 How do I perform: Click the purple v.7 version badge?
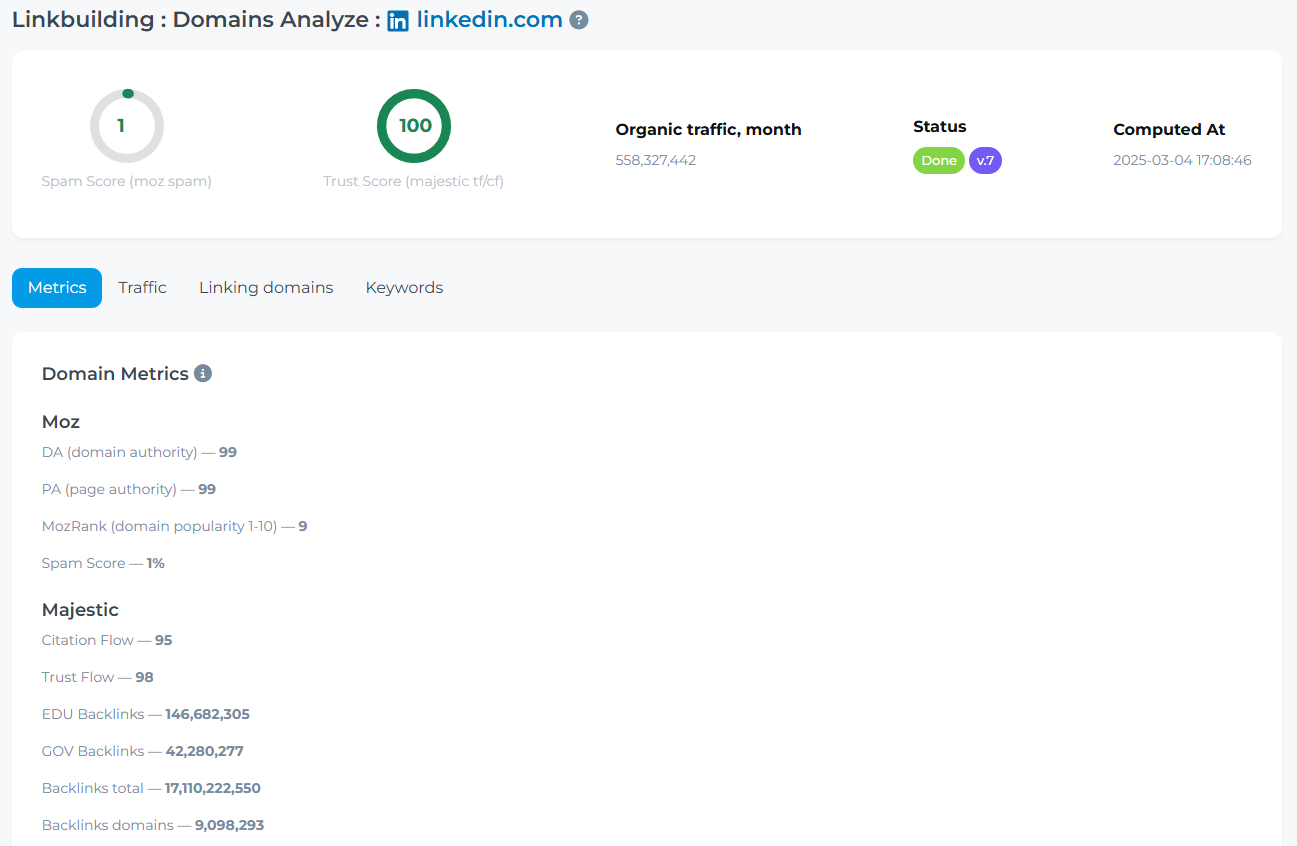[985, 161]
